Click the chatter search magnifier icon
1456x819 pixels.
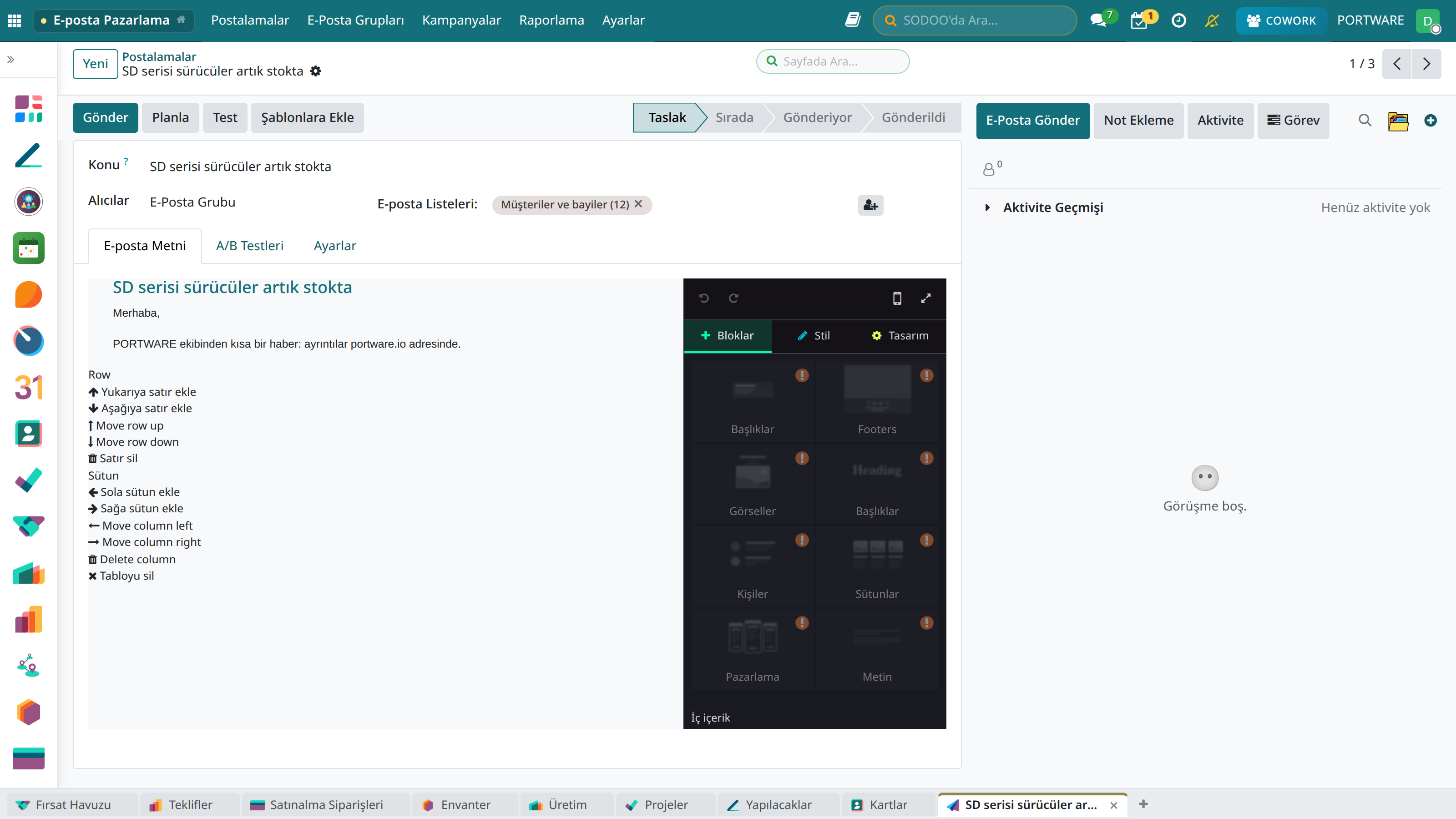coord(1365,120)
